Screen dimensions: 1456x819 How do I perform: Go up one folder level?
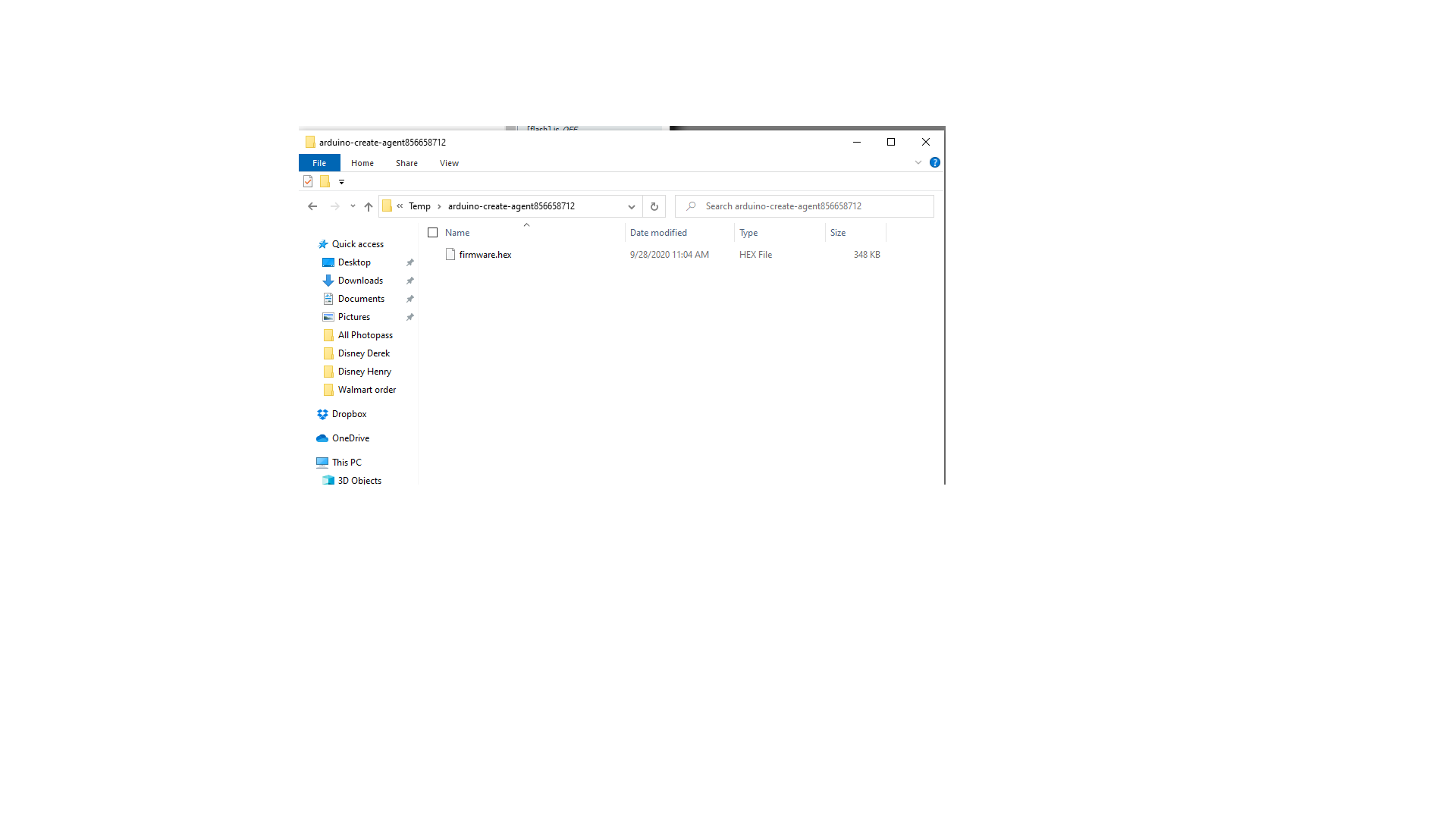pyautogui.click(x=369, y=206)
